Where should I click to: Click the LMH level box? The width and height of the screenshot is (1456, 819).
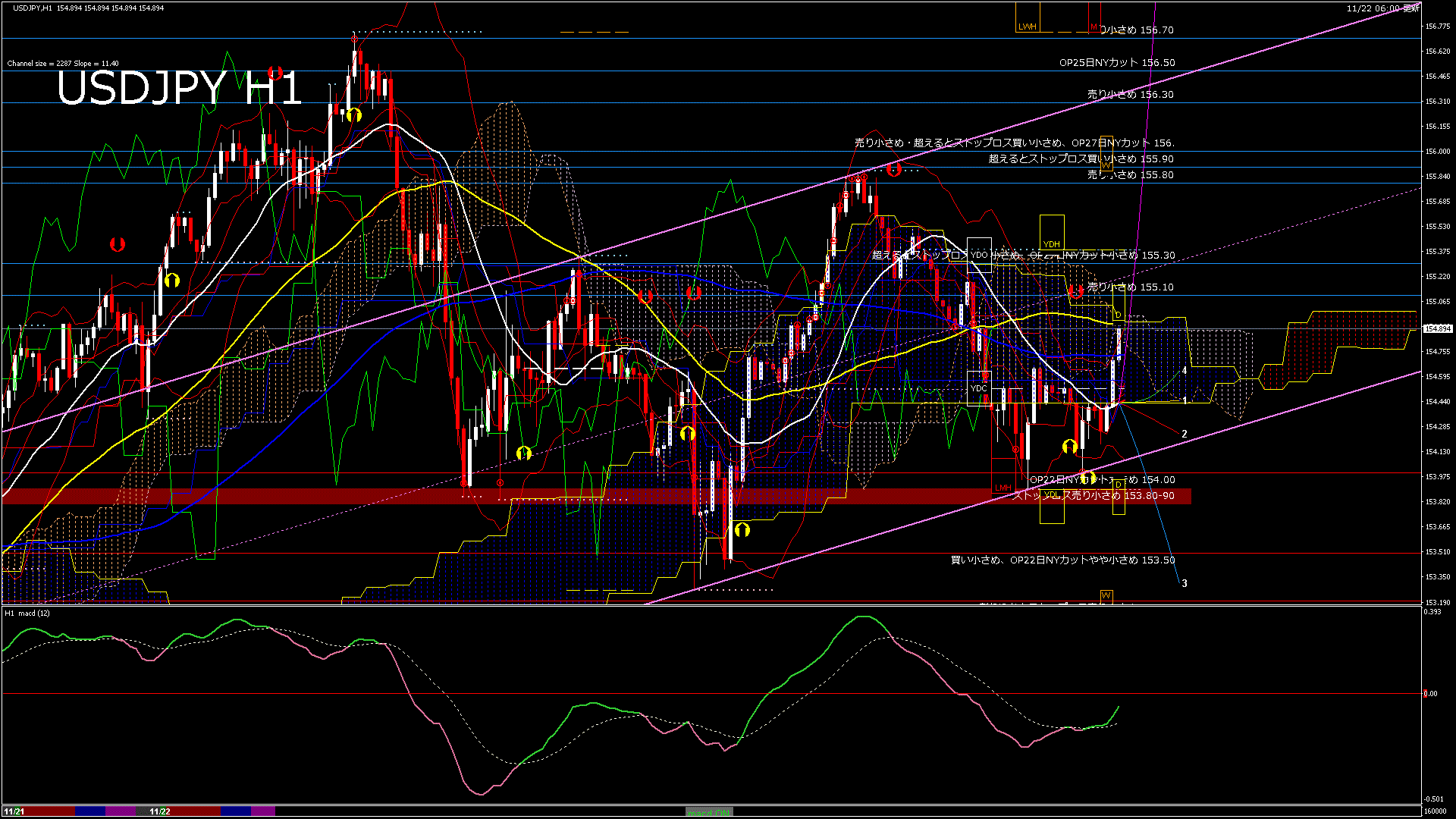1003,475
